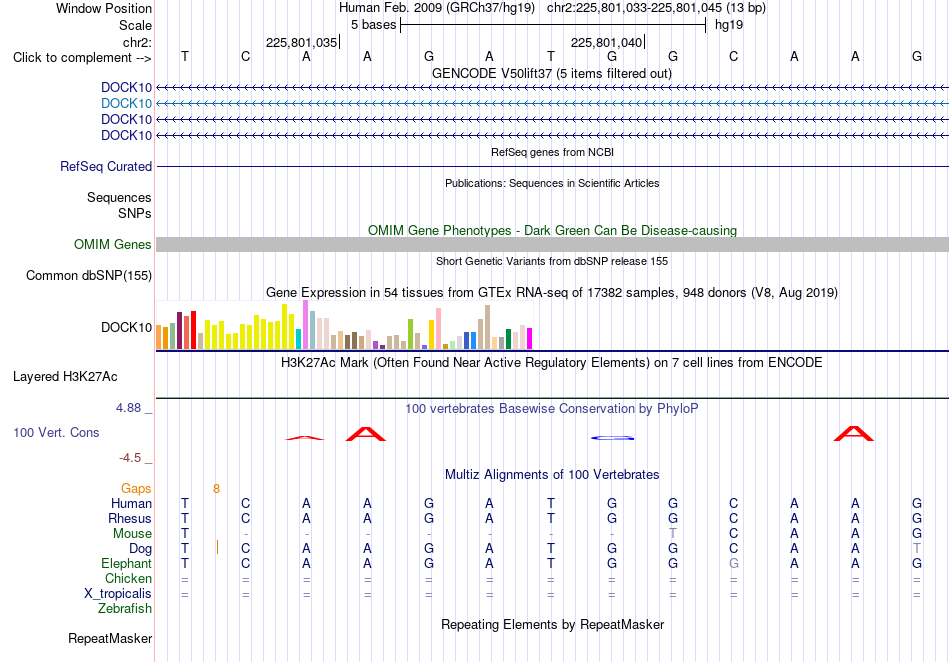Open the Layered H3K27Ac track label
Image resolution: width=950 pixels, height=662 pixels.
tap(65, 377)
